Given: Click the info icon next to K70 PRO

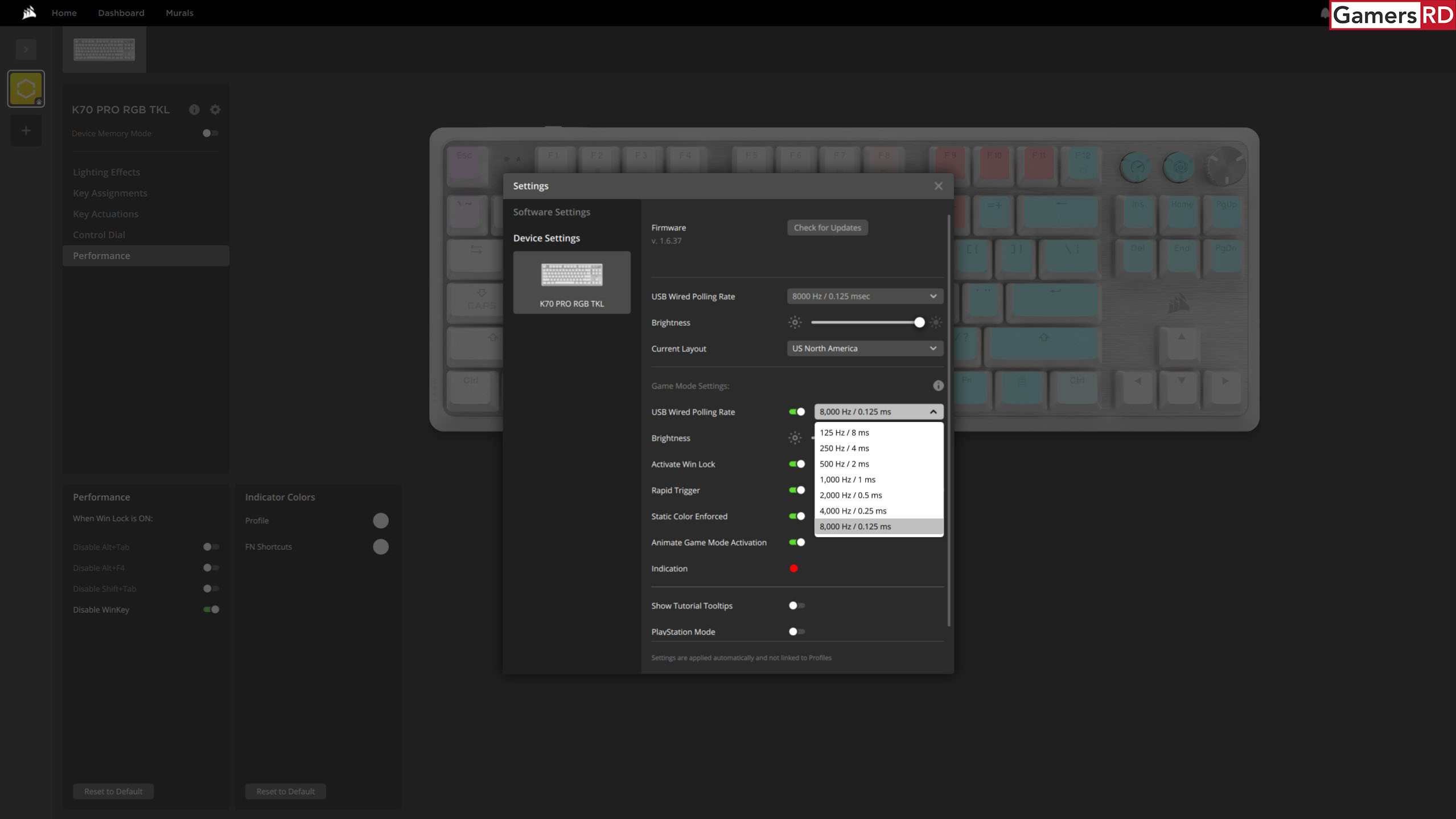Looking at the screenshot, I should click(195, 109).
